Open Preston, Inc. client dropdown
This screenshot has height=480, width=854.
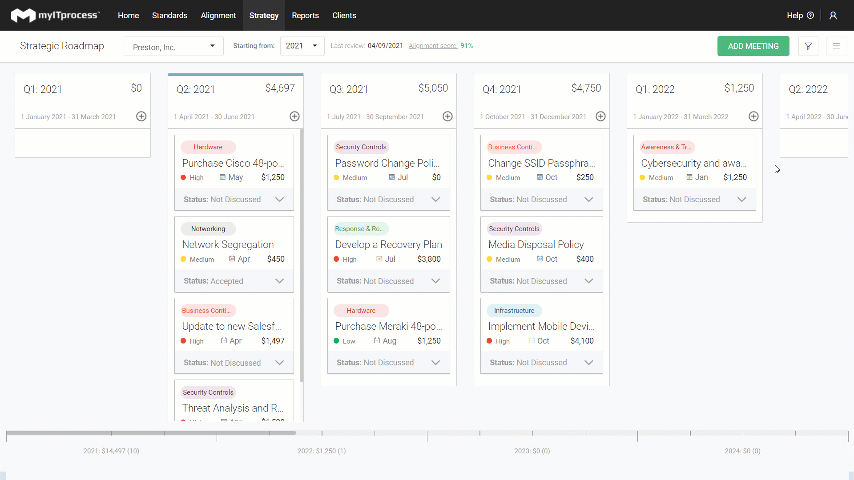point(173,46)
